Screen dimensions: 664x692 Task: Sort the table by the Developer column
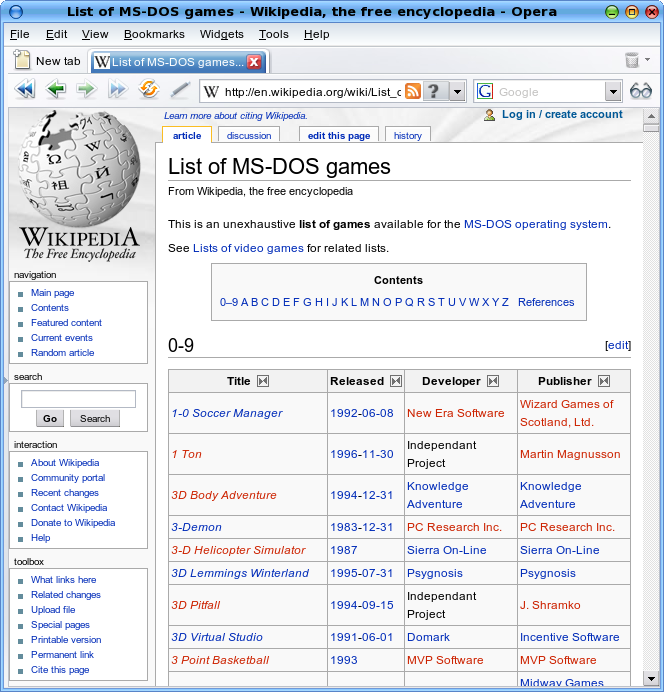[493, 381]
